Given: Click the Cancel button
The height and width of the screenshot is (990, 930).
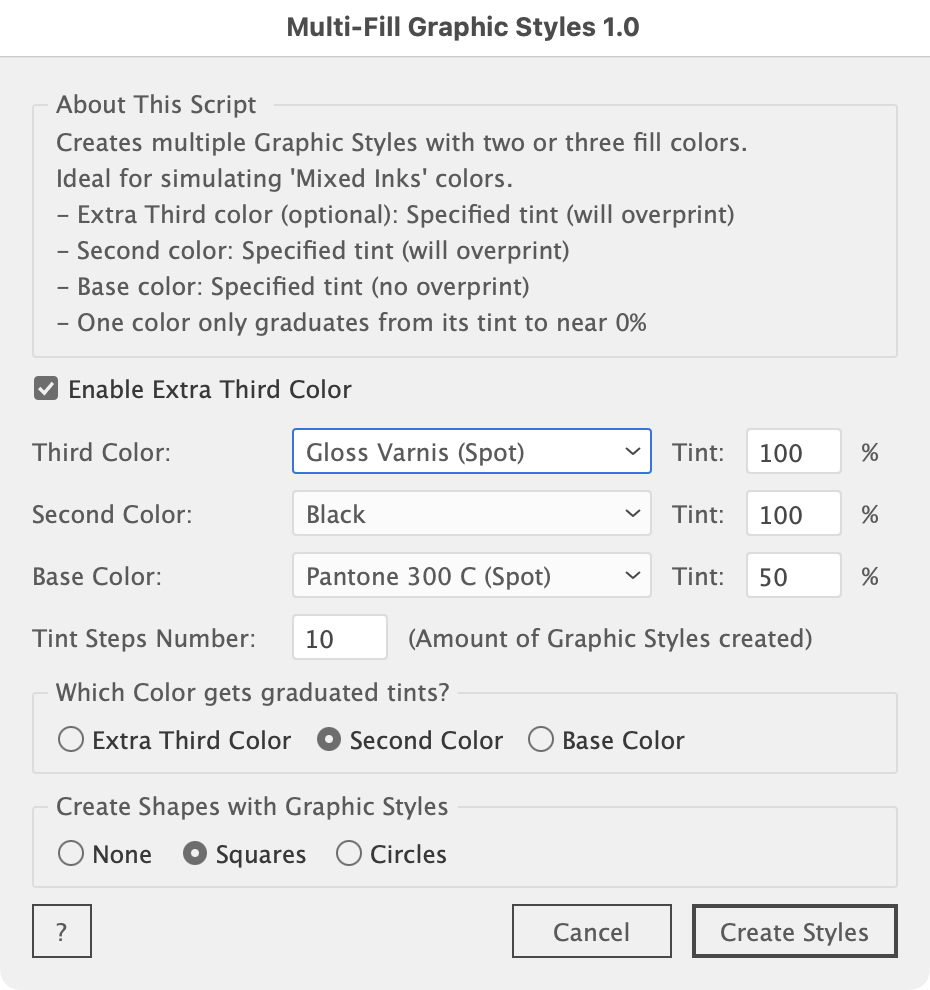Looking at the screenshot, I should [x=591, y=932].
